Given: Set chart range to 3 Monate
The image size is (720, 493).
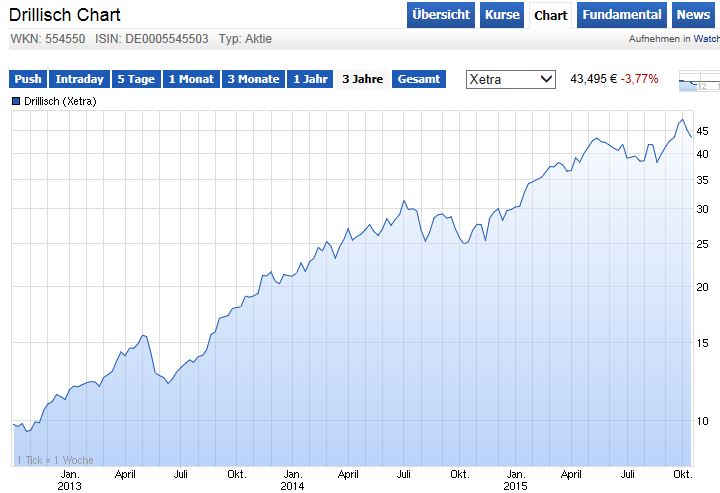Looking at the screenshot, I should coord(253,79).
